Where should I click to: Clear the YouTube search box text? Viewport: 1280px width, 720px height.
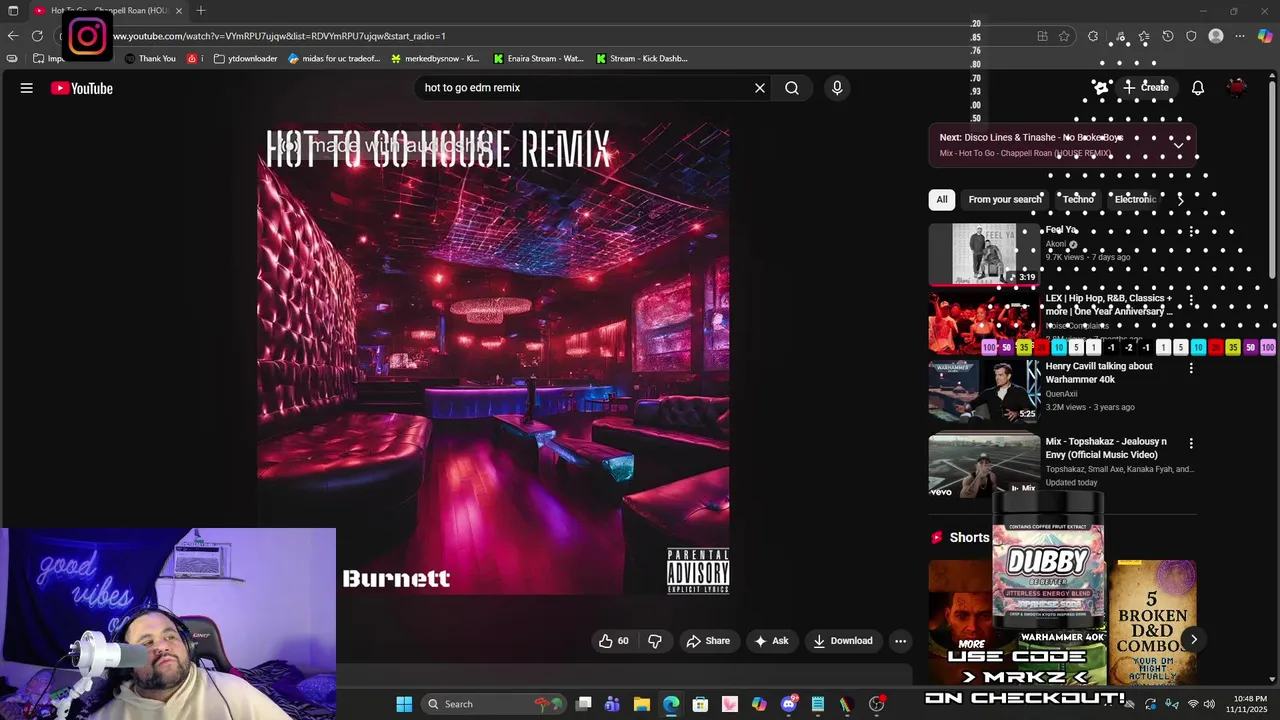click(760, 88)
